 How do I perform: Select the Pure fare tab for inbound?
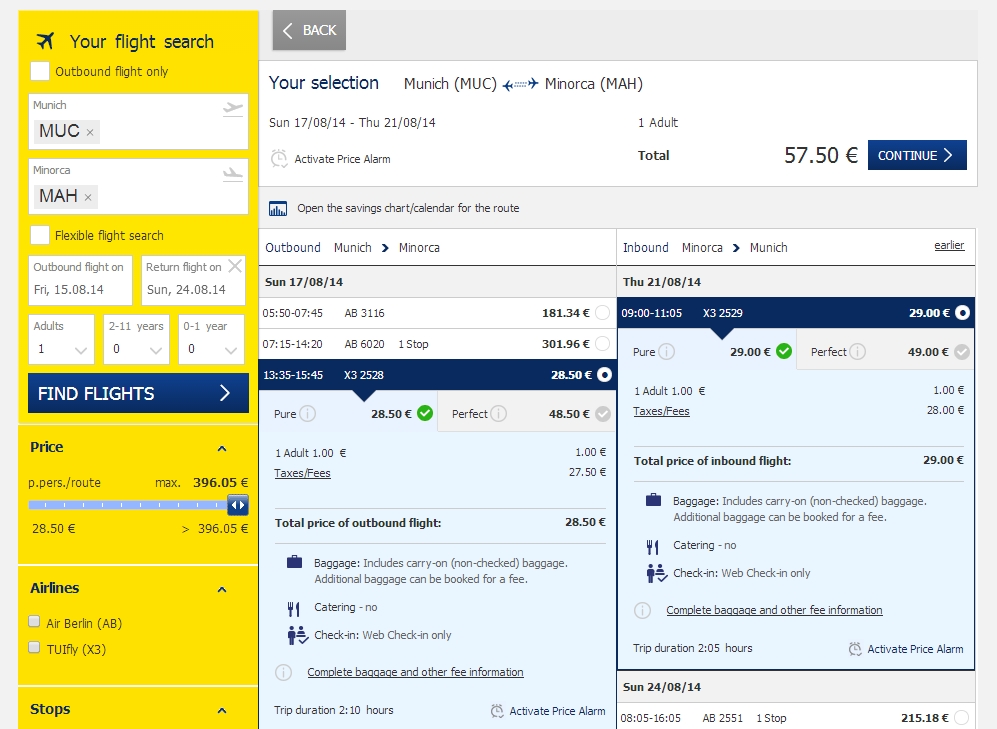[706, 352]
